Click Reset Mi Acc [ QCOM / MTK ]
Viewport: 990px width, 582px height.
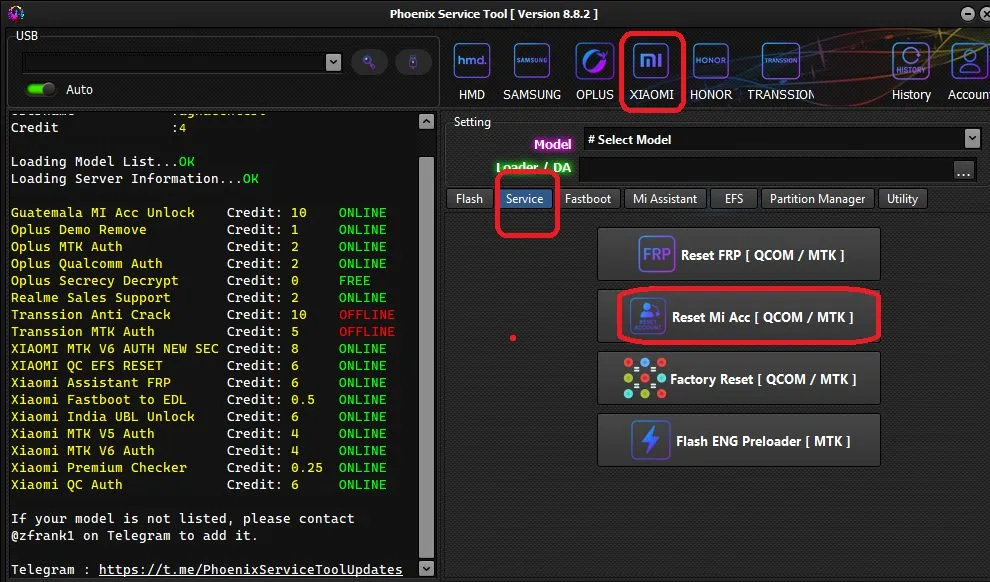coord(738,316)
